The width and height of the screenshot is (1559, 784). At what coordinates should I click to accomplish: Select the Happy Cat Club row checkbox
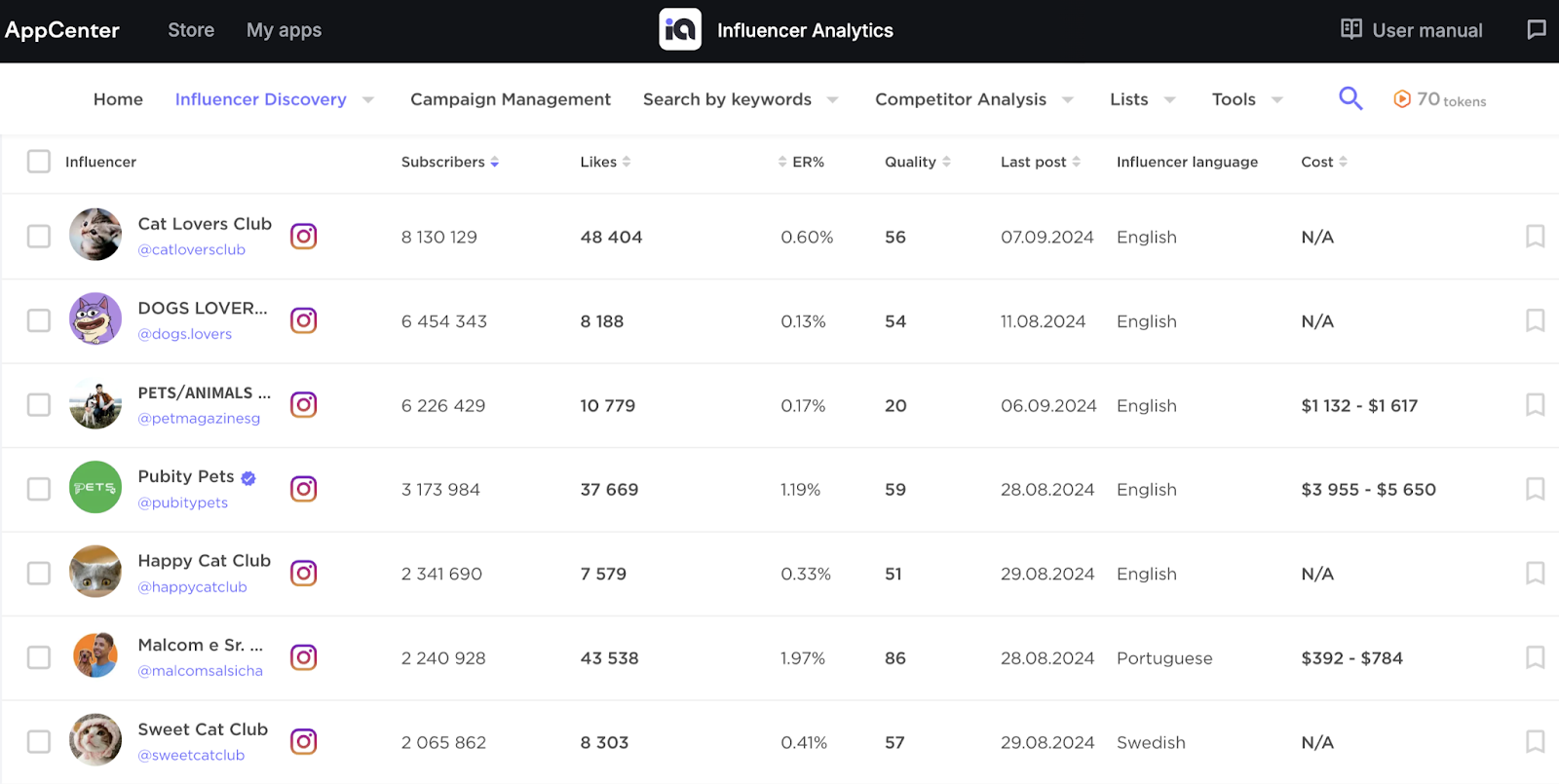click(39, 573)
